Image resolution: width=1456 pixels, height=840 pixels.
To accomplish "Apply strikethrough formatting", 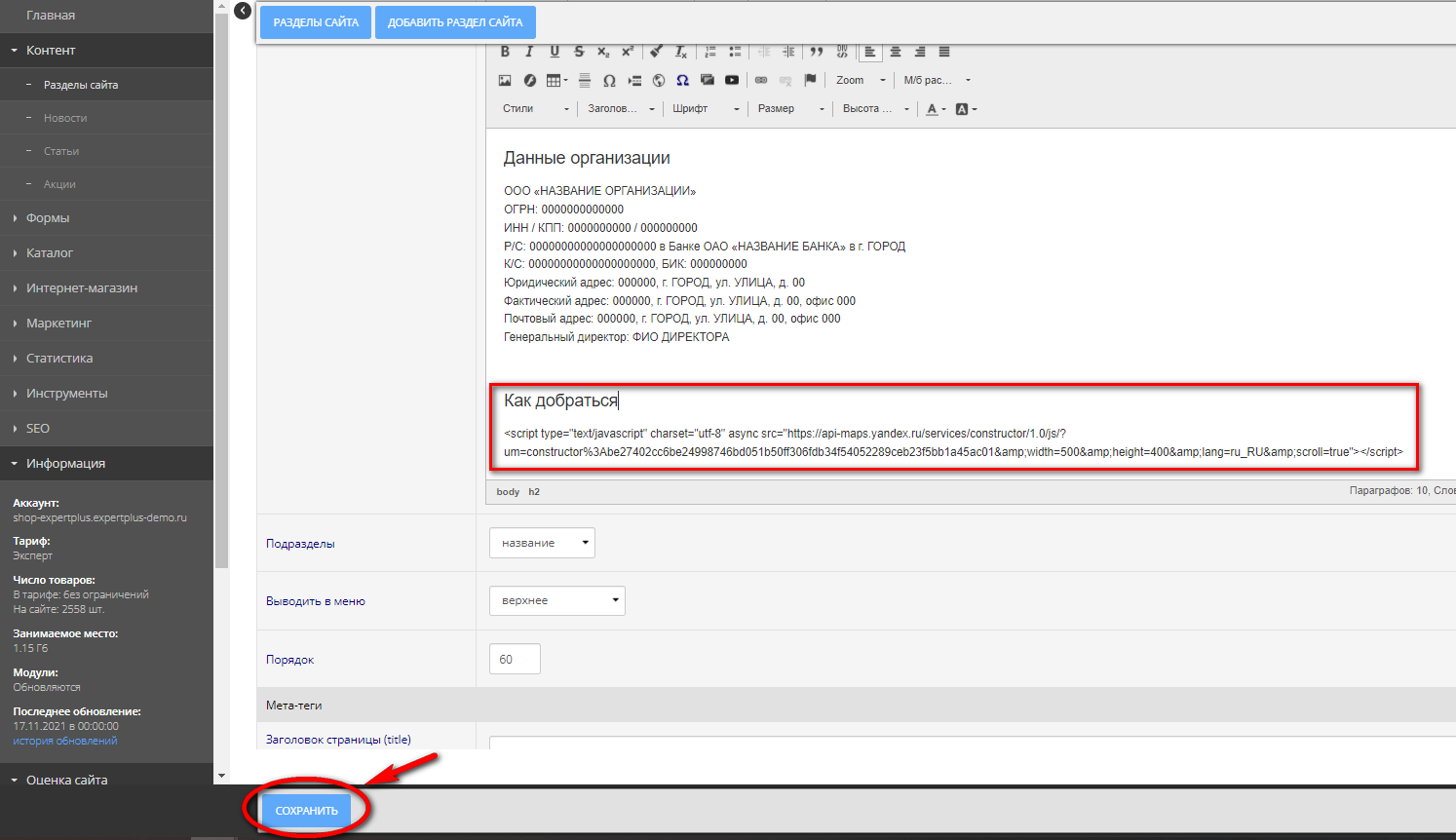I will coord(579,52).
